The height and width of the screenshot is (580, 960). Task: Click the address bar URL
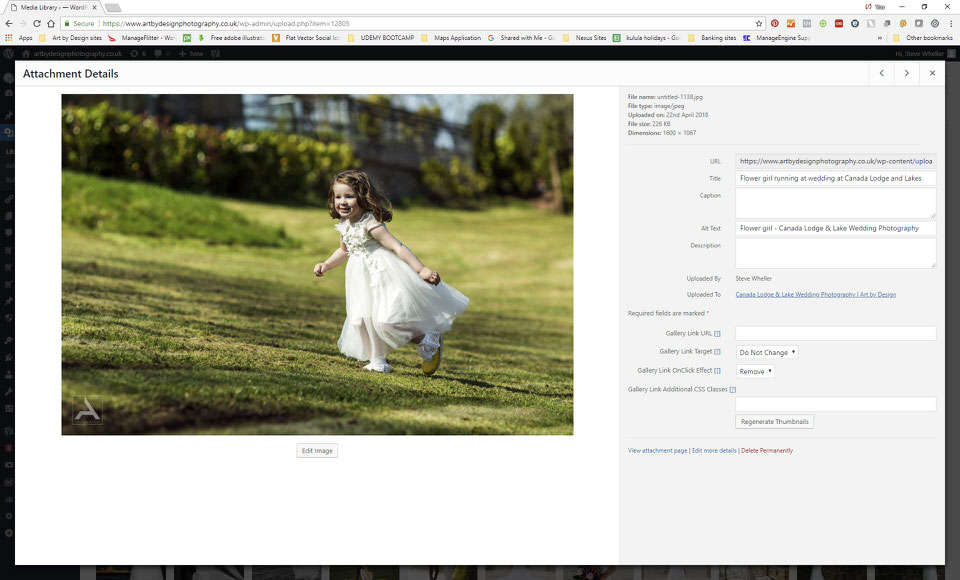point(225,23)
